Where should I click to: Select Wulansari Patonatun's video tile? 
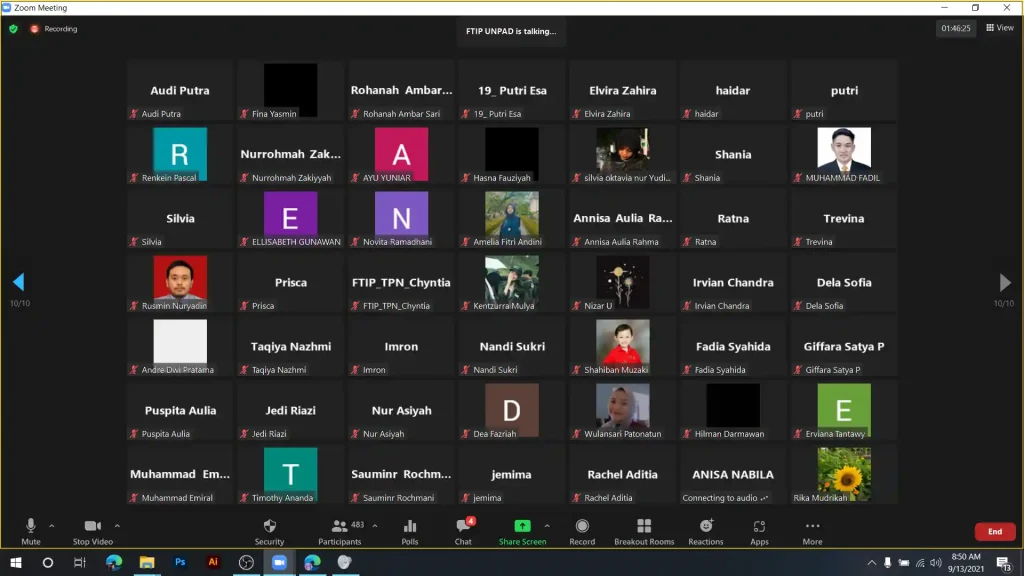point(622,411)
